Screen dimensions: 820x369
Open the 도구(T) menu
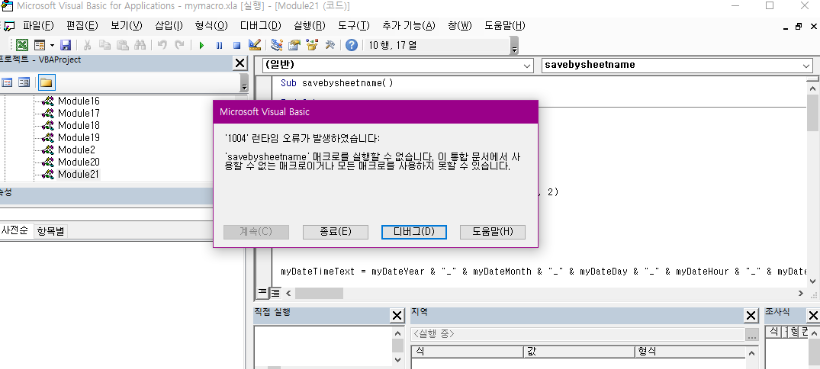(354, 26)
